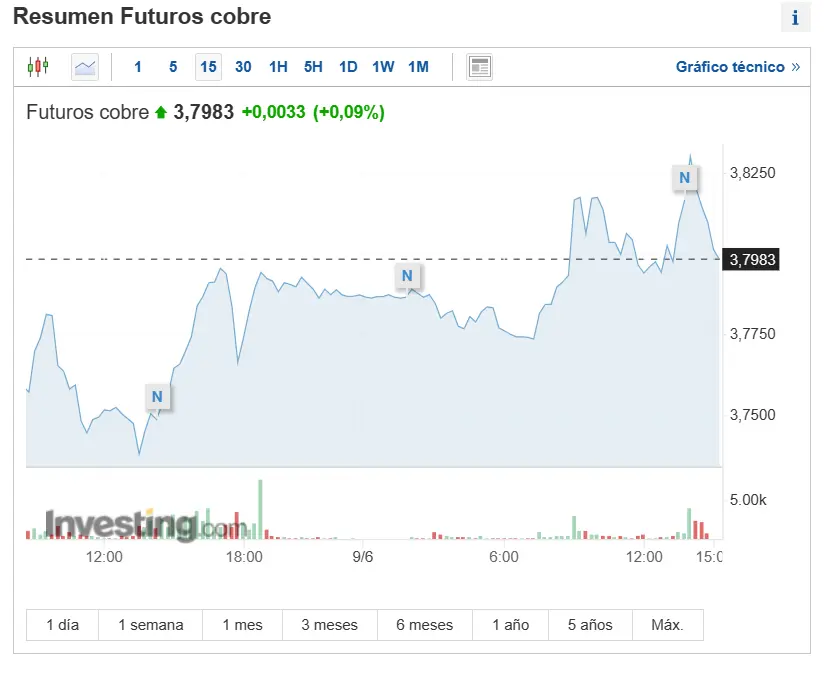Click the rightmost N news marker
This screenshot has height=677, width=824.
point(684,178)
